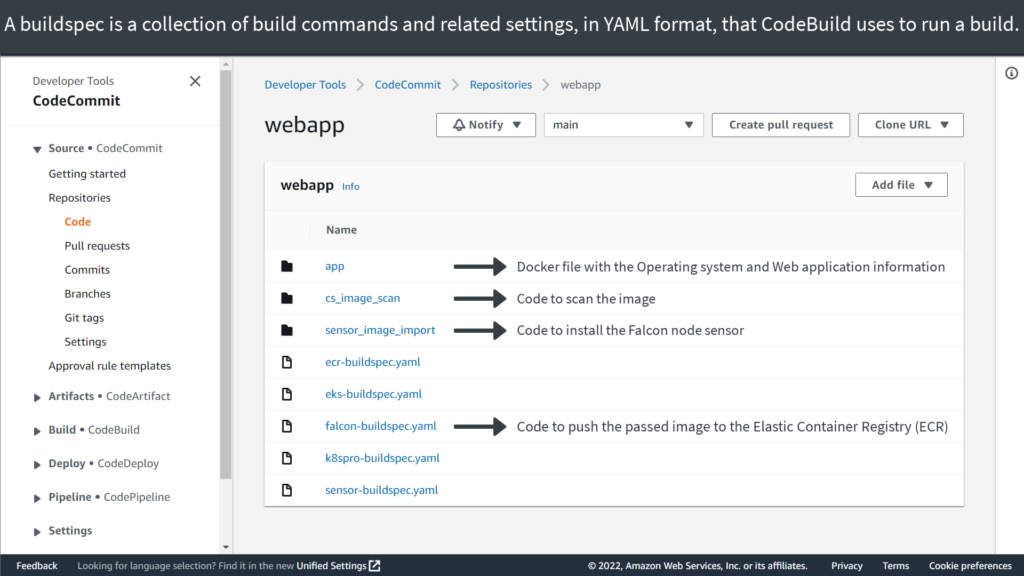Open the ecr-buildspec.yaml file
Viewport: 1024px width, 576px height.
[x=373, y=362]
